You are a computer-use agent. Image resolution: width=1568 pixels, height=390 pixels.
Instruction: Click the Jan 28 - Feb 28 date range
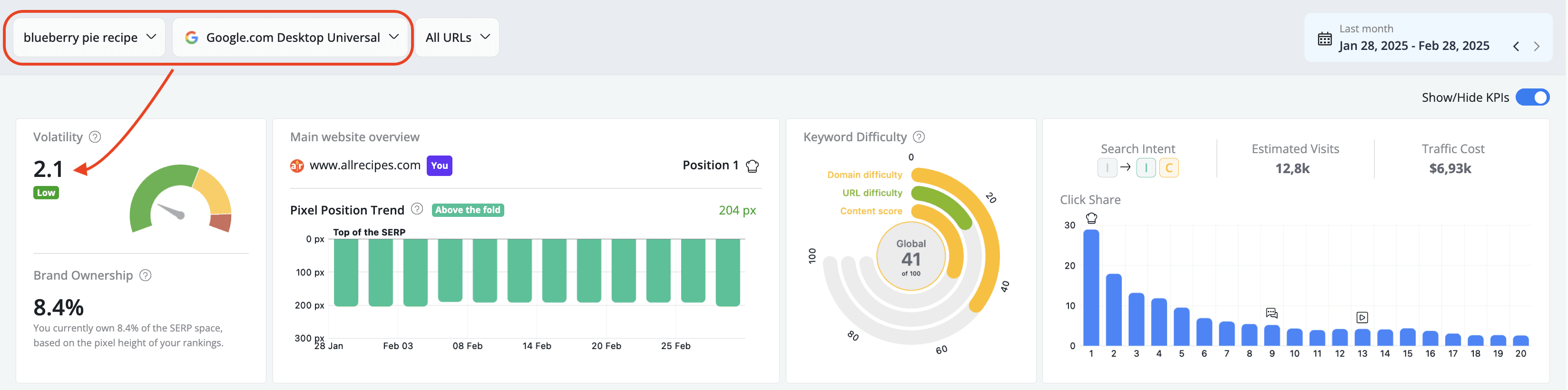(1414, 46)
